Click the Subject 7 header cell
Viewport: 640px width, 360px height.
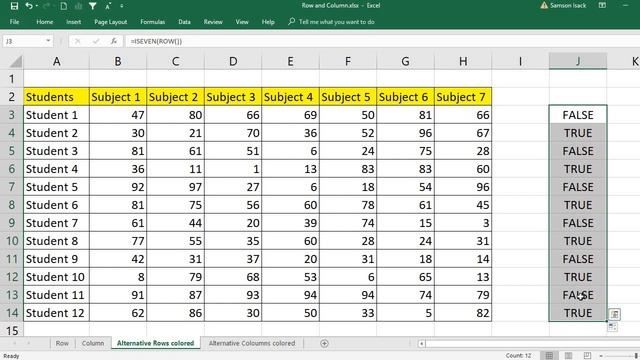[463, 97]
